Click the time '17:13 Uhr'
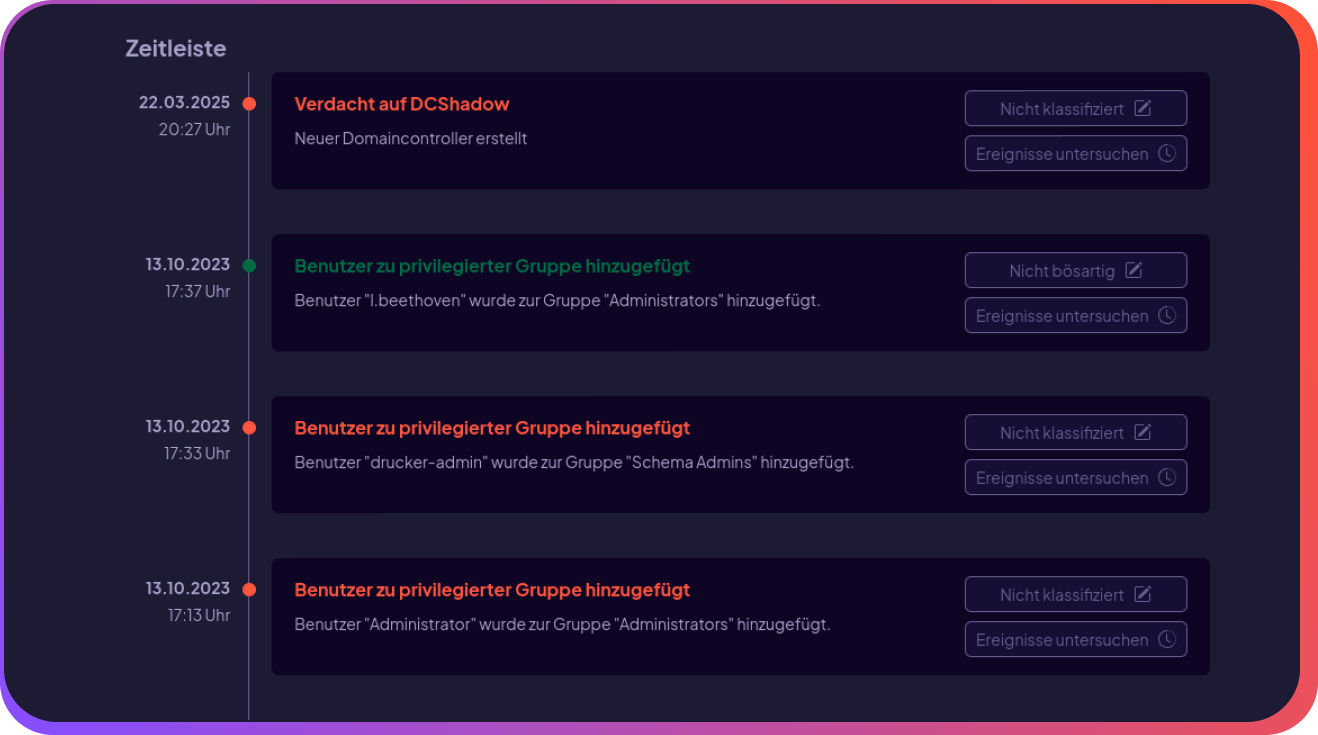Screen dimensions: 1318x735 point(199,615)
